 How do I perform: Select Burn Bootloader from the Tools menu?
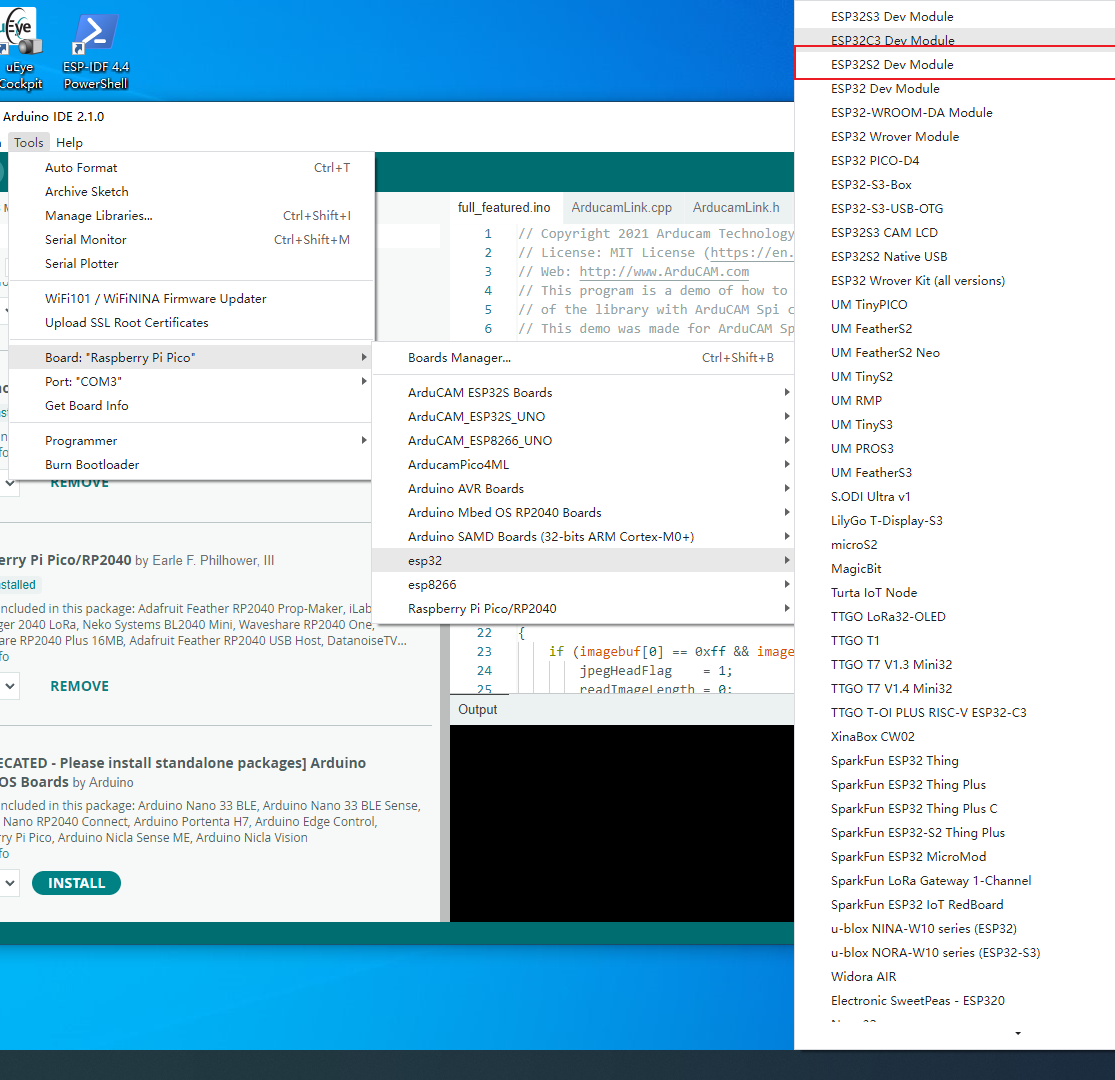pos(191,464)
